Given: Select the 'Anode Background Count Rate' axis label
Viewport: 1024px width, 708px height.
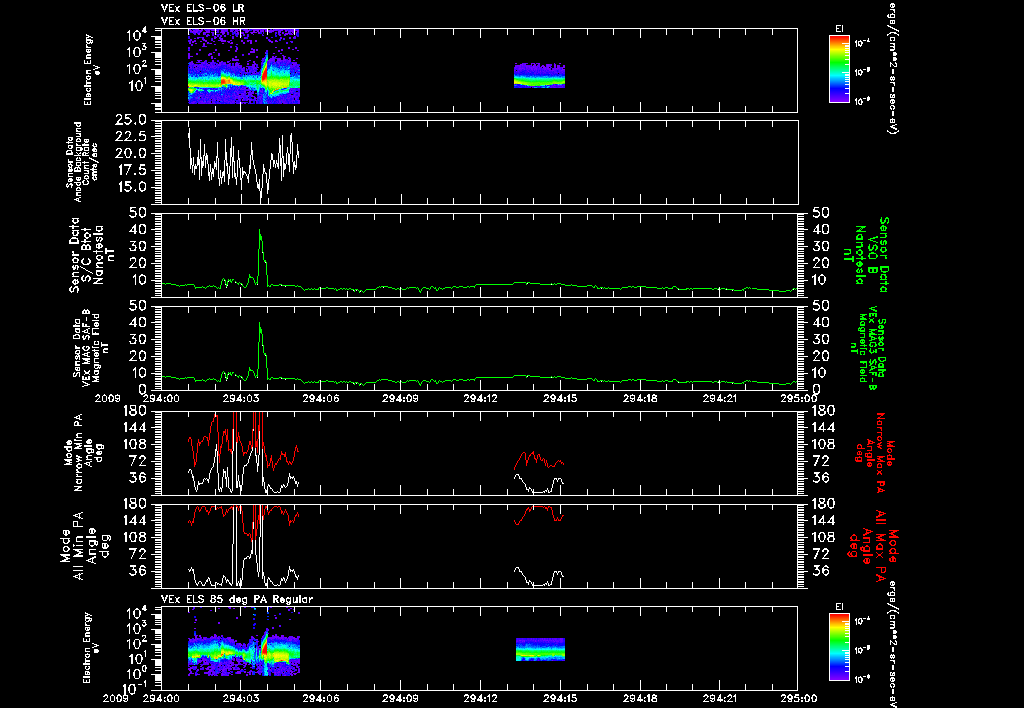Looking at the screenshot, I should [x=82, y=162].
